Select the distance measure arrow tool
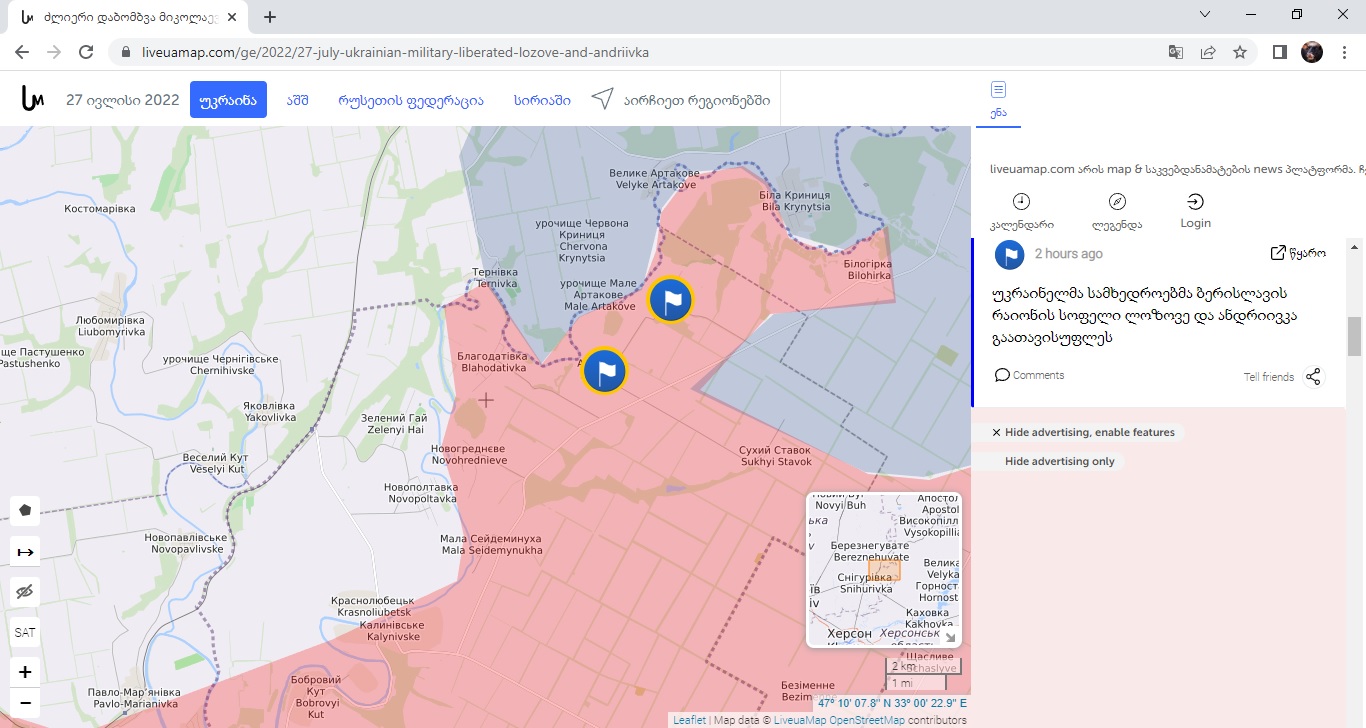The image size is (1366, 728). tap(25, 552)
